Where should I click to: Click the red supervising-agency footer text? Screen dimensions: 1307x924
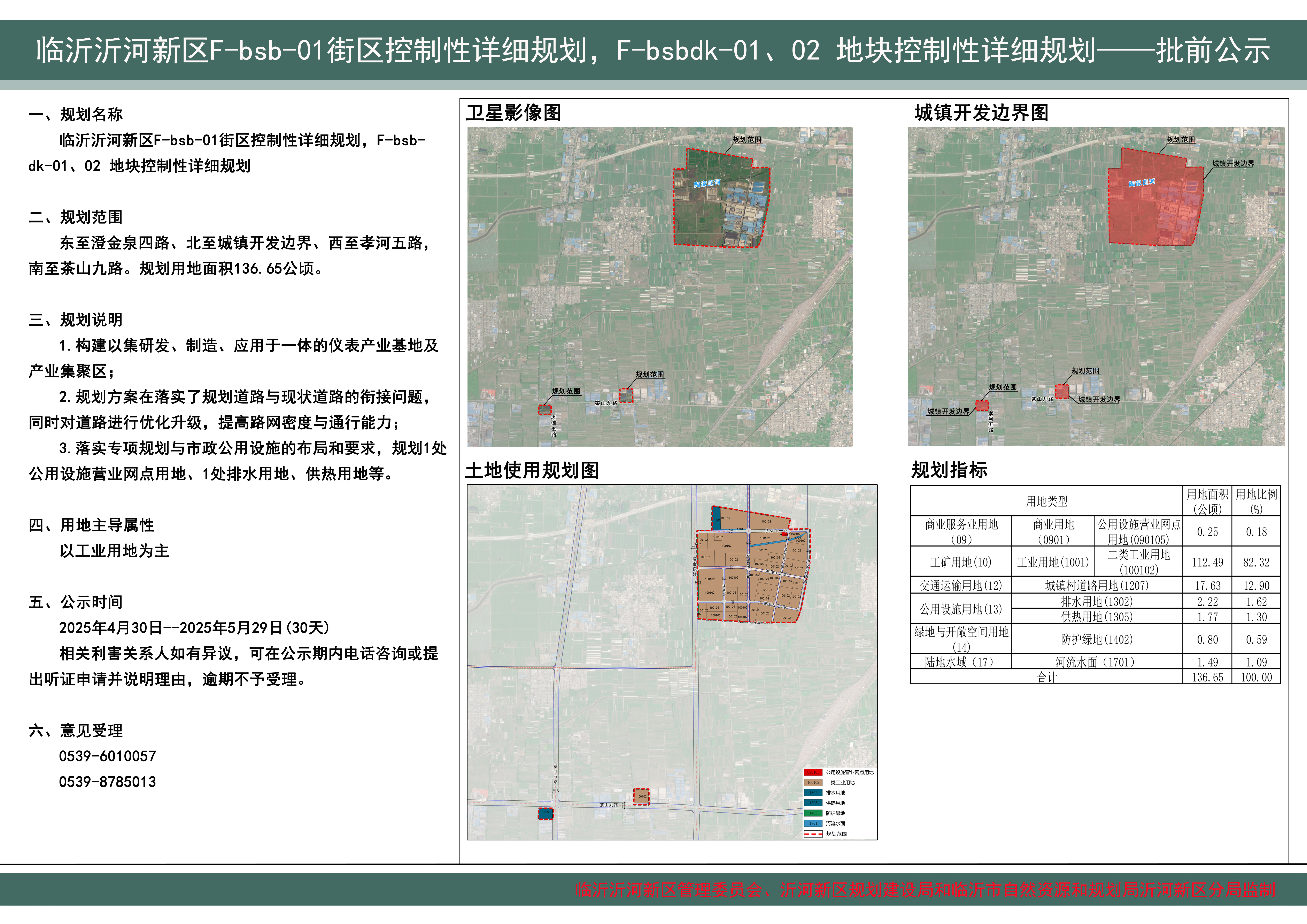pyautogui.click(x=925, y=890)
